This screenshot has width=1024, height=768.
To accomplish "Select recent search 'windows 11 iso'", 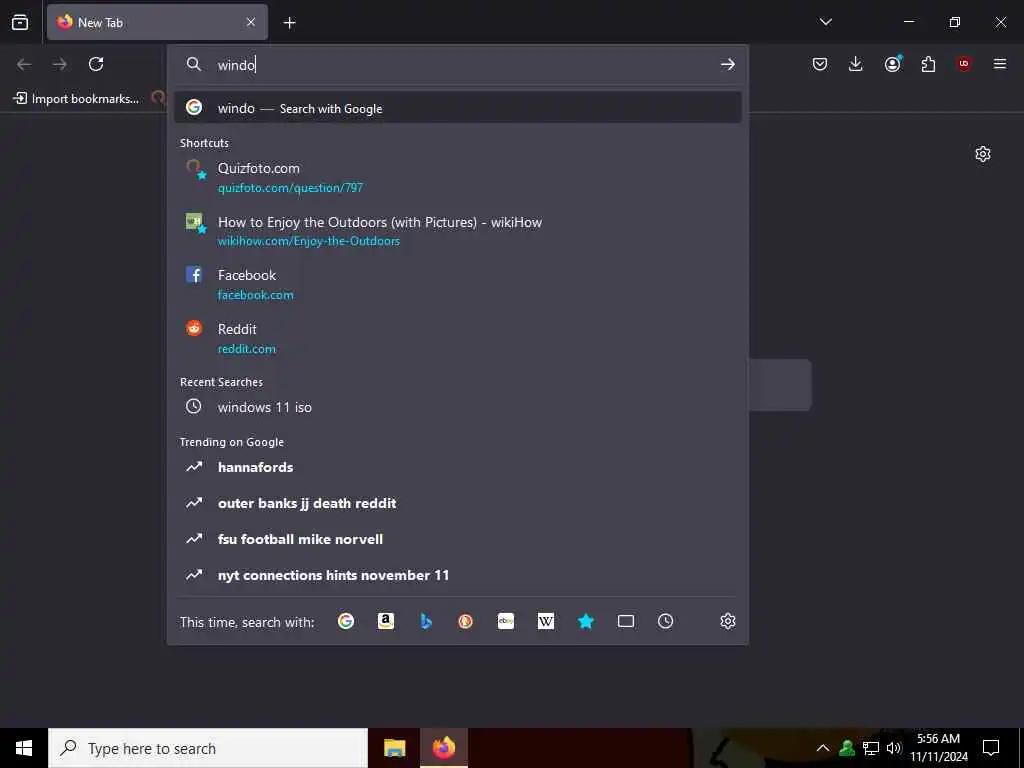I will [458, 407].
